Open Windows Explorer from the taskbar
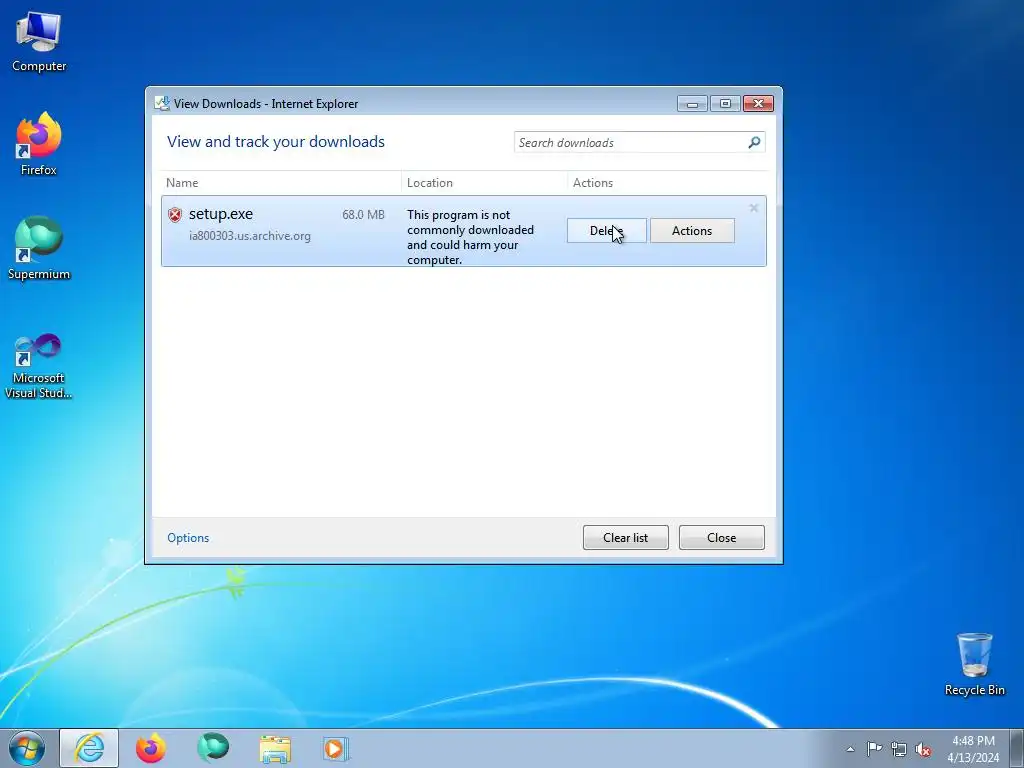The width and height of the screenshot is (1024, 768). pyautogui.click(x=275, y=749)
